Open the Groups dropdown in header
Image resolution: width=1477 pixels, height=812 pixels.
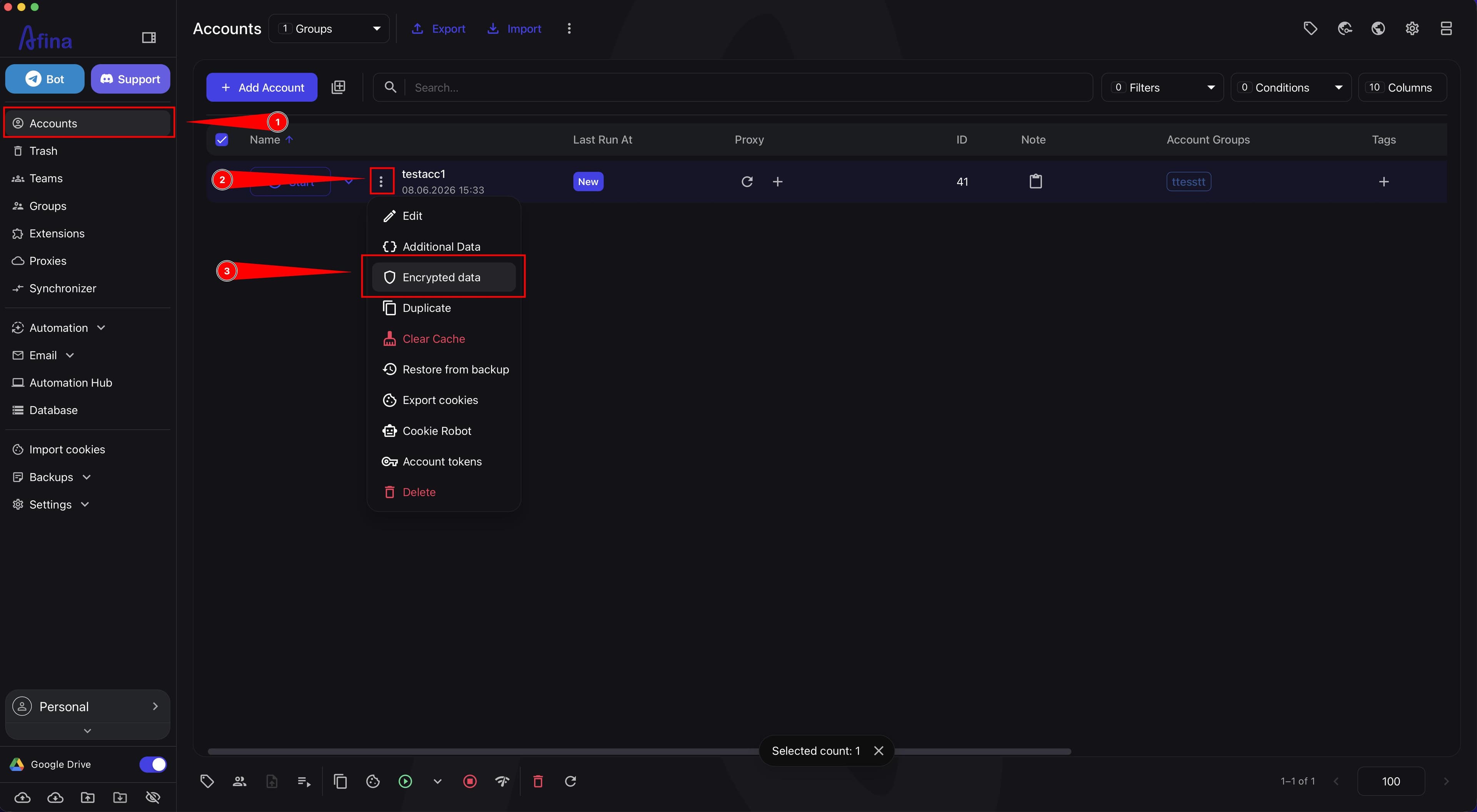coord(329,29)
